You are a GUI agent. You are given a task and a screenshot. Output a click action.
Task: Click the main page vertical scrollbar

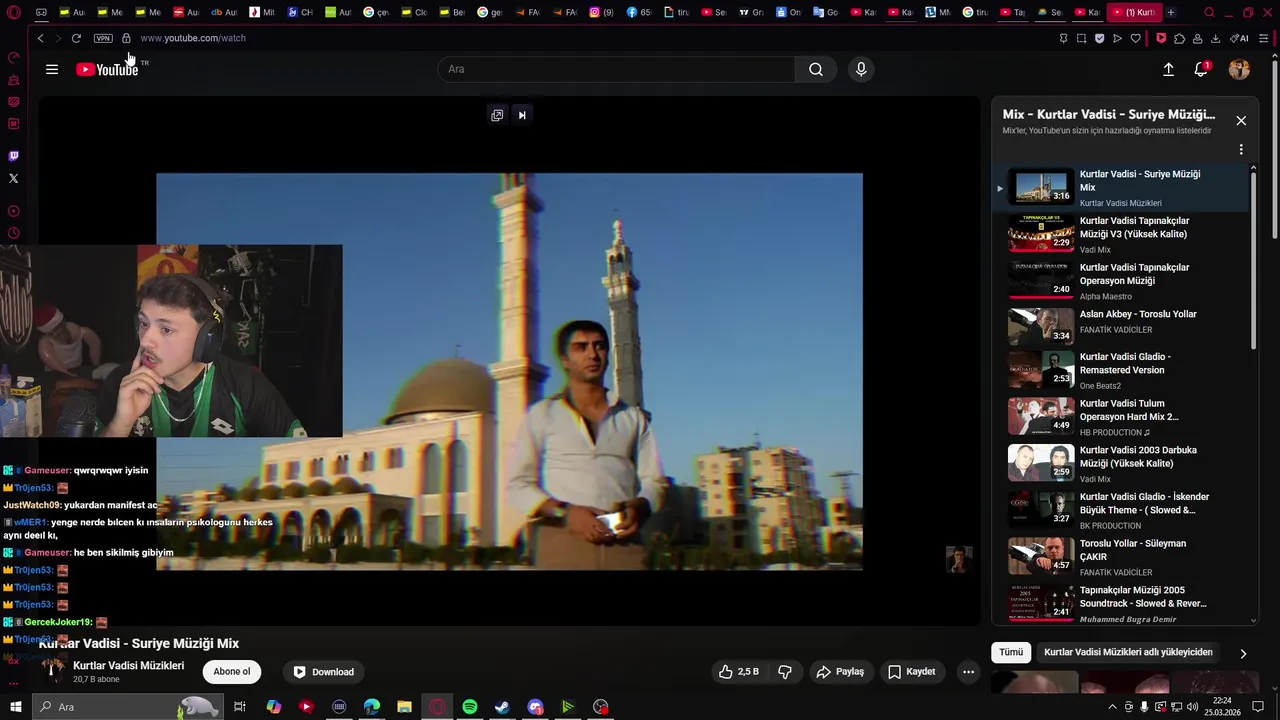[1275, 150]
